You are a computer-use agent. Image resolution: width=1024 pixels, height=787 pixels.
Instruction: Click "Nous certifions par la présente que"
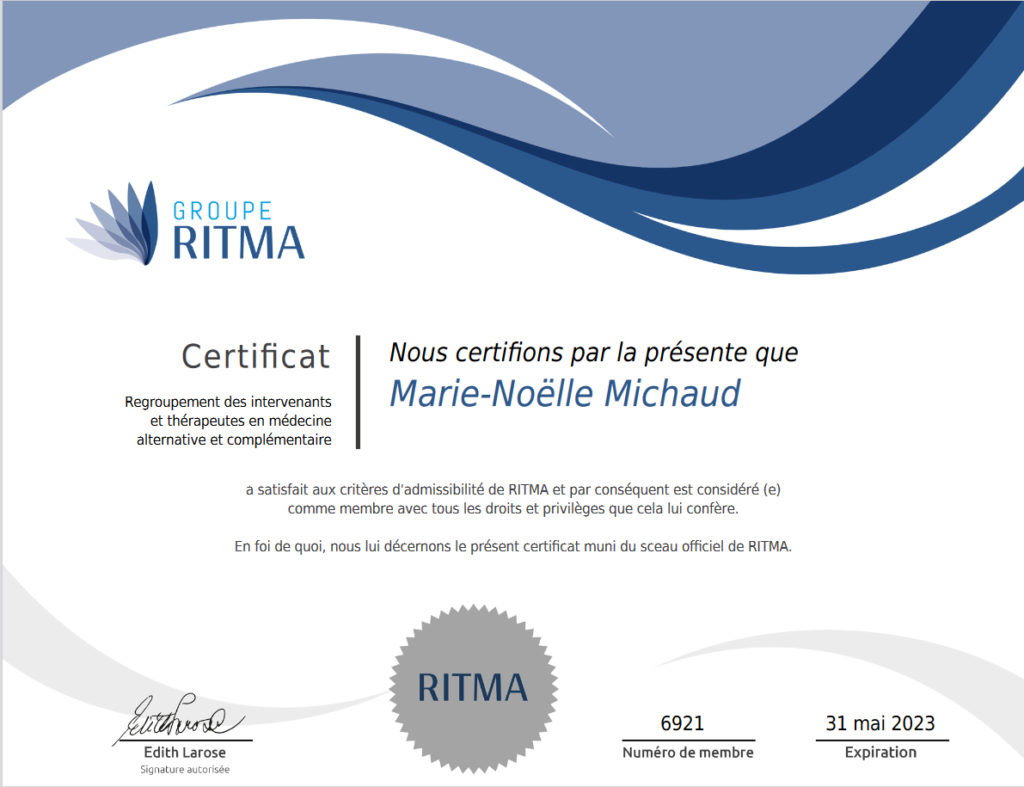point(594,353)
